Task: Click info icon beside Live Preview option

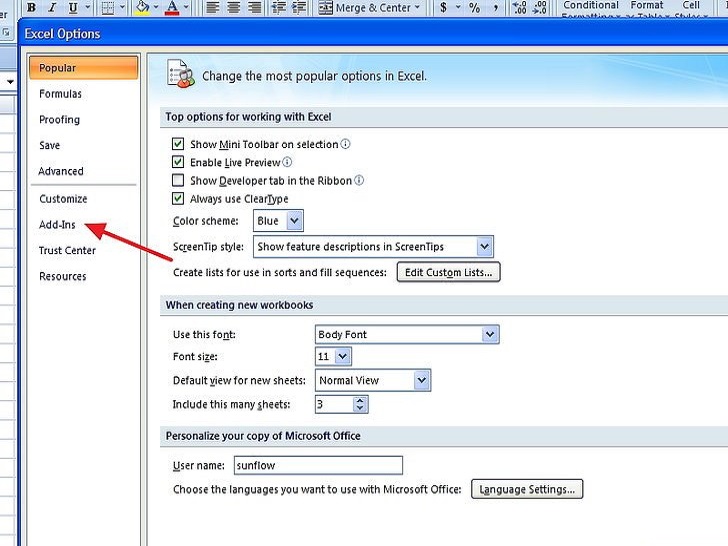Action: click(x=287, y=162)
